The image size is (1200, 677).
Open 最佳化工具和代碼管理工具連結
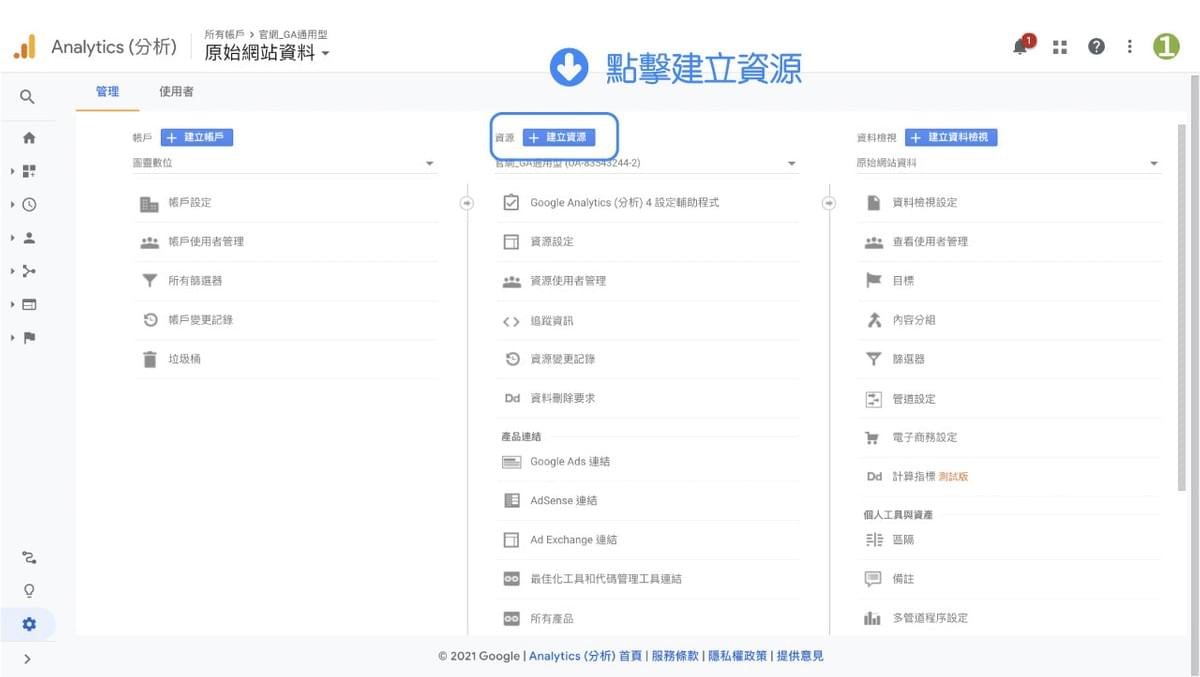tap(648, 579)
